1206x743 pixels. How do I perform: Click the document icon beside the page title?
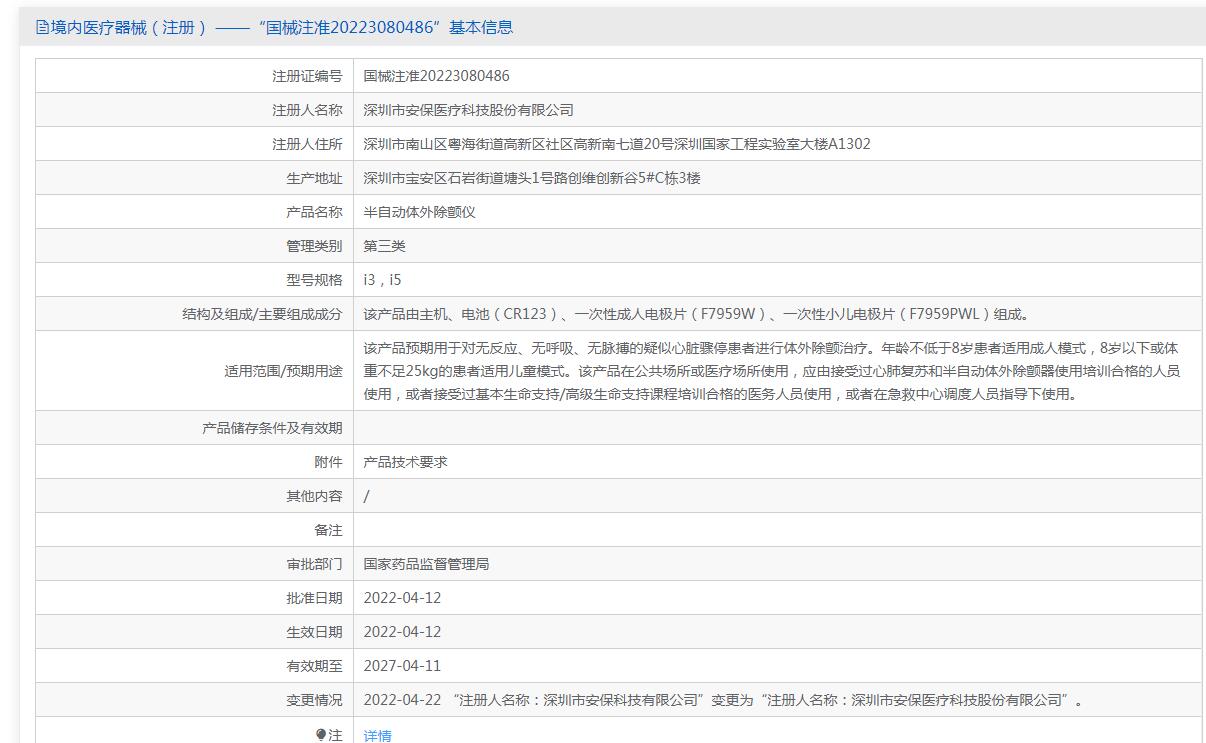[42, 27]
